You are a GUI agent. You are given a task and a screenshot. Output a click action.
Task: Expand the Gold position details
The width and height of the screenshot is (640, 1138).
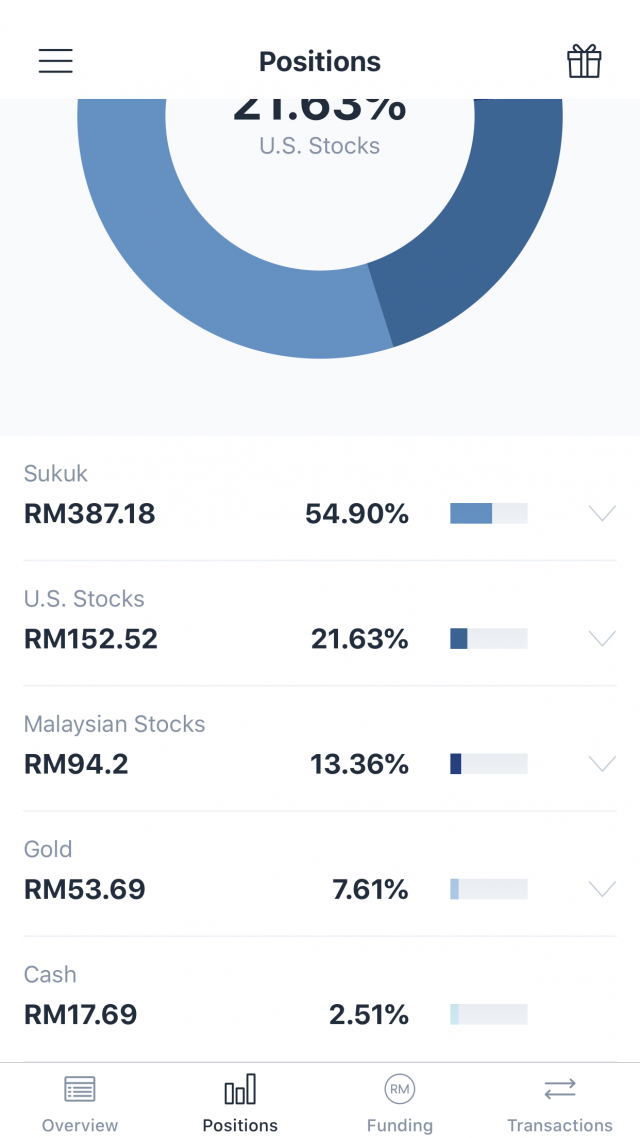tap(602, 888)
